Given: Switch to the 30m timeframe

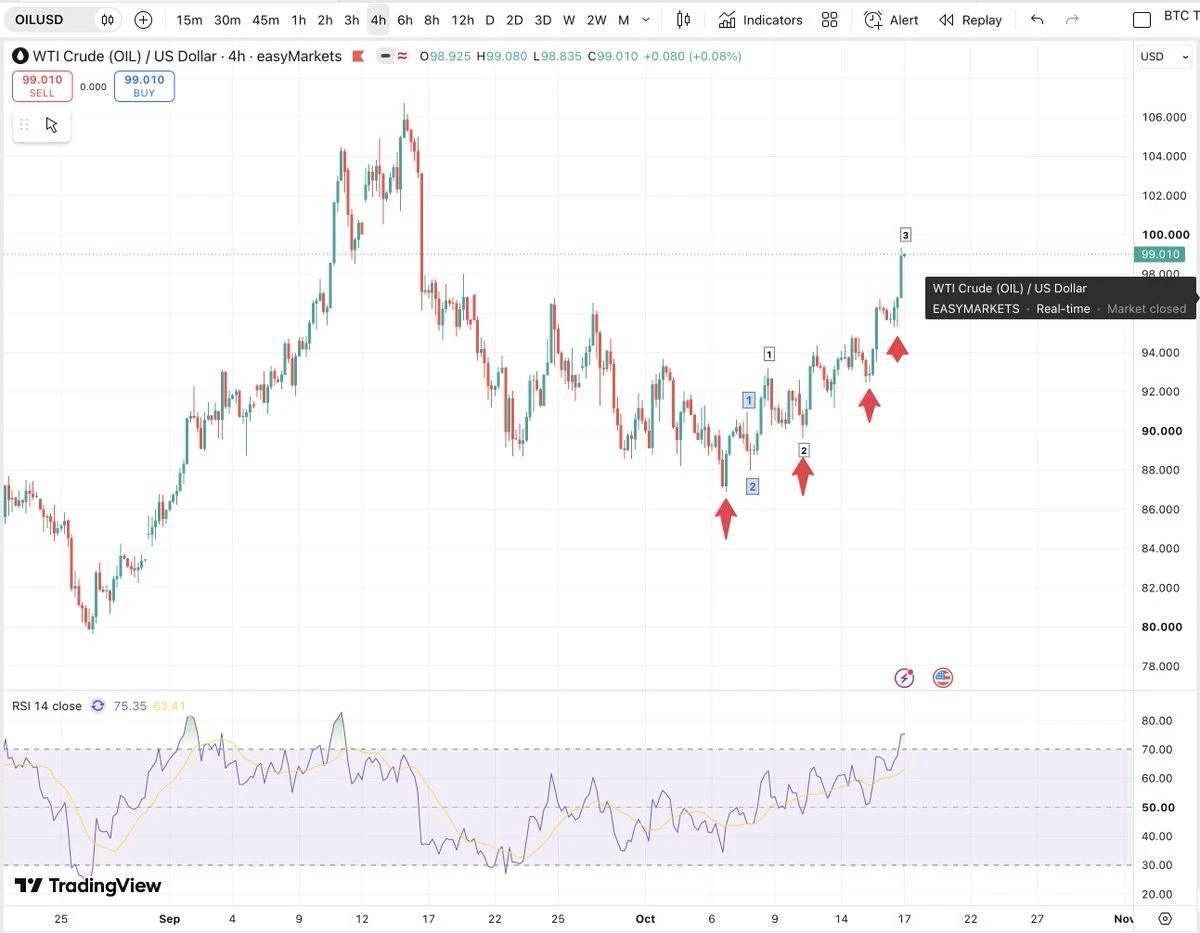Looking at the screenshot, I should 227,20.
